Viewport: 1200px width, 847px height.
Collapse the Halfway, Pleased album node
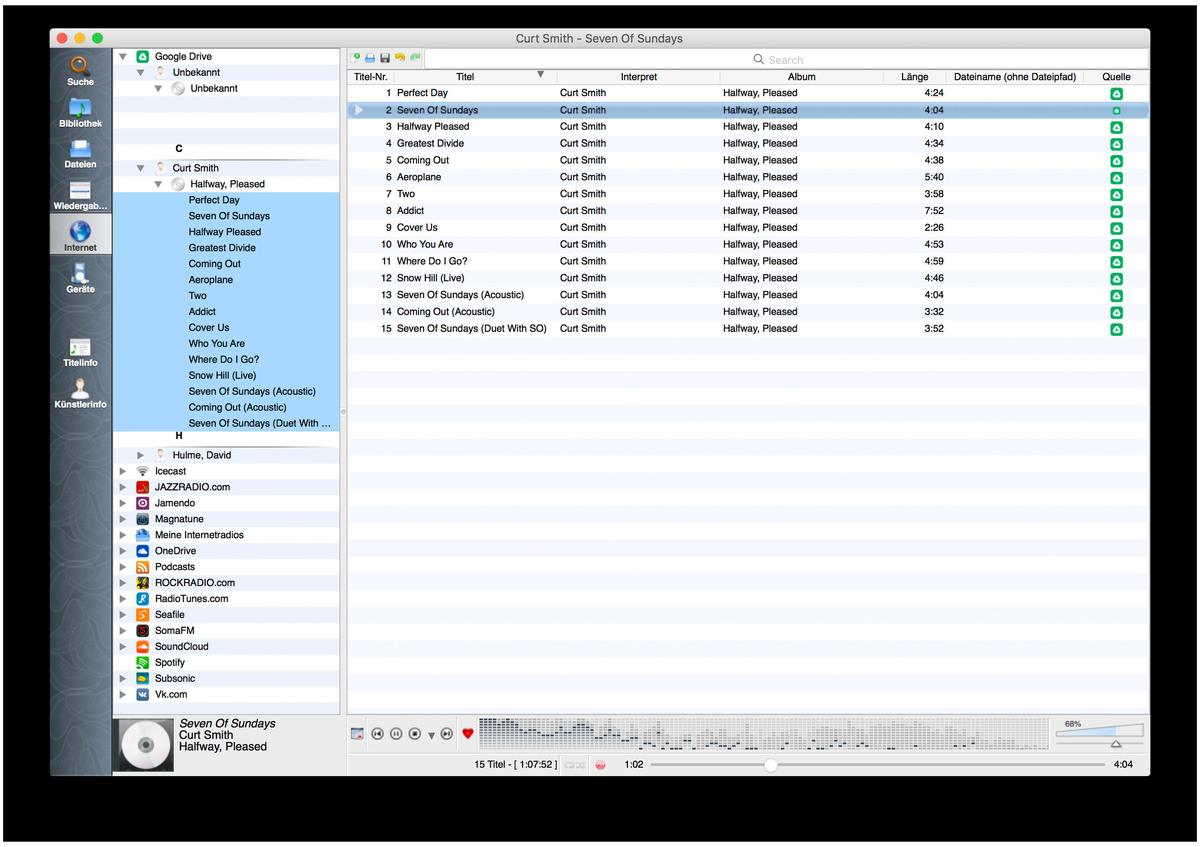pyautogui.click(x=158, y=184)
